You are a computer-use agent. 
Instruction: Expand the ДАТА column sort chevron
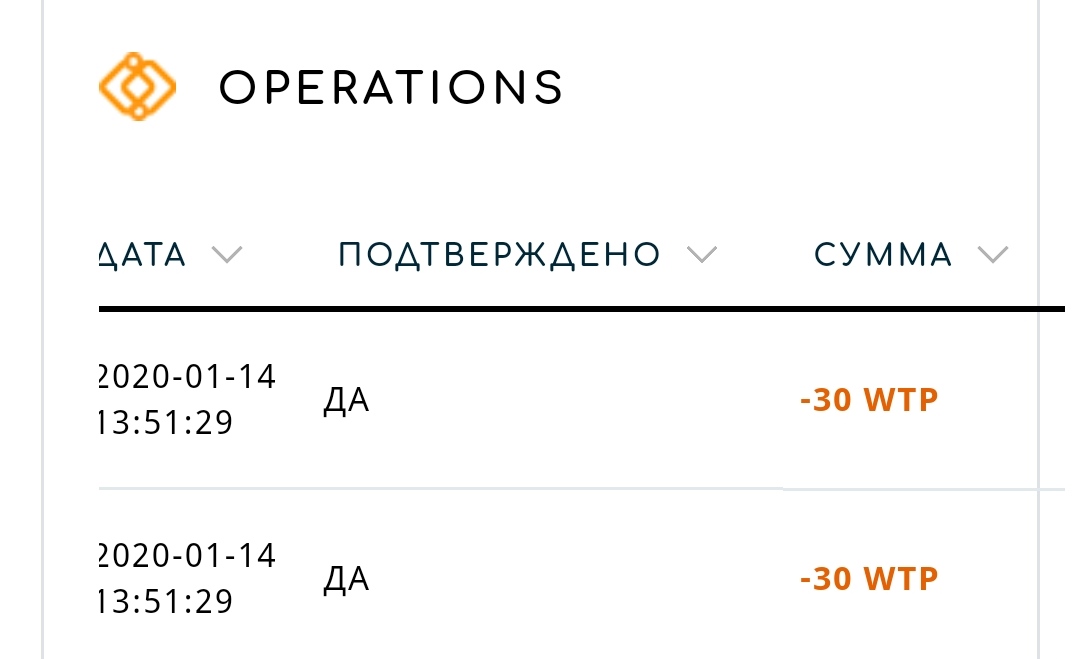pyautogui.click(x=227, y=255)
